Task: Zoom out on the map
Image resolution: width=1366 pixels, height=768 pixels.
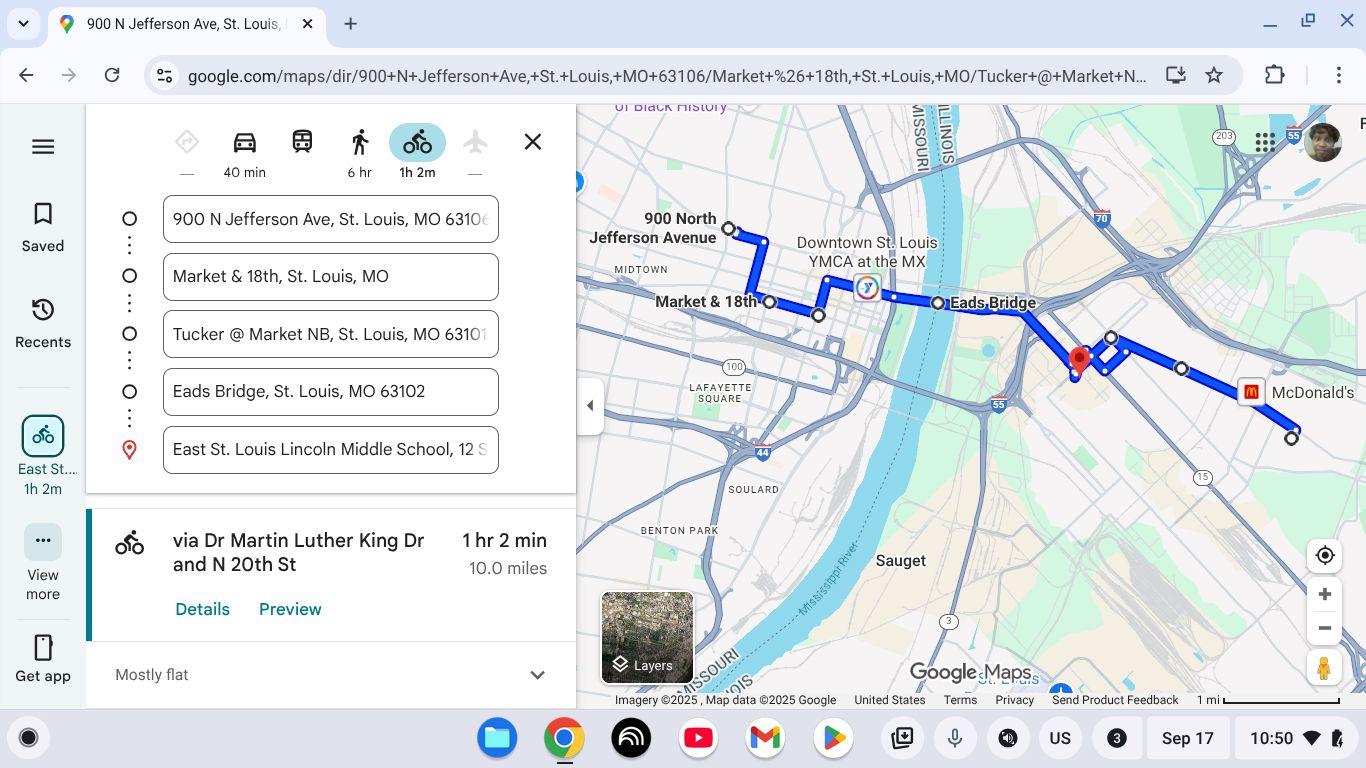Action: pos(1325,629)
